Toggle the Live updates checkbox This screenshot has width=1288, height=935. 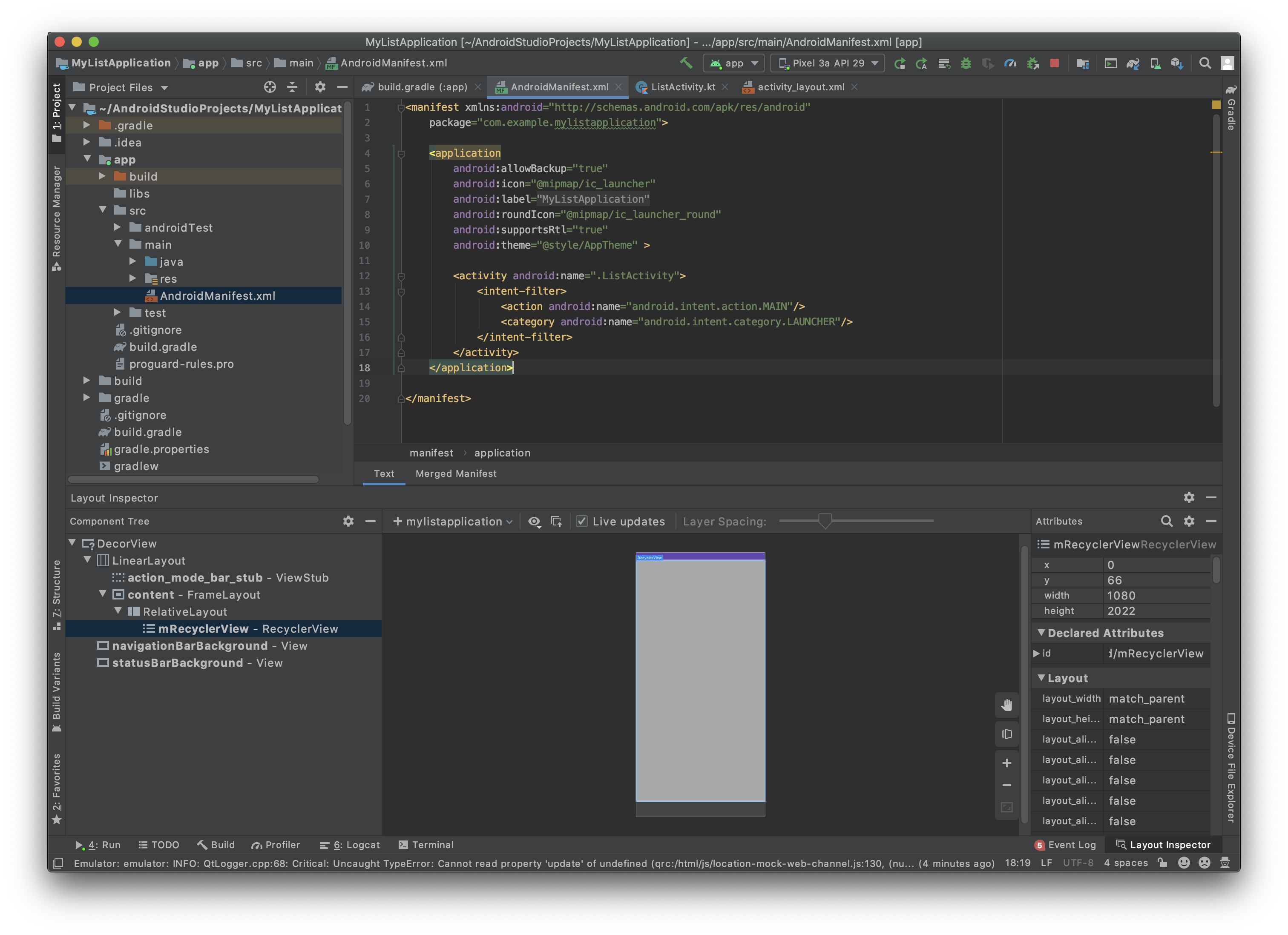pyautogui.click(x=581, y=521)
